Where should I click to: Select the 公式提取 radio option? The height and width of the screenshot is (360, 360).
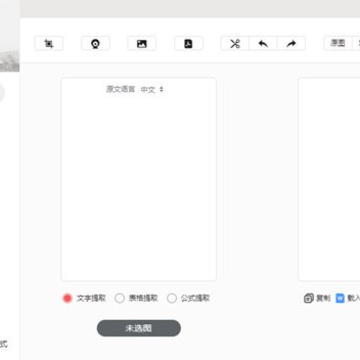[x=172, y=298]
